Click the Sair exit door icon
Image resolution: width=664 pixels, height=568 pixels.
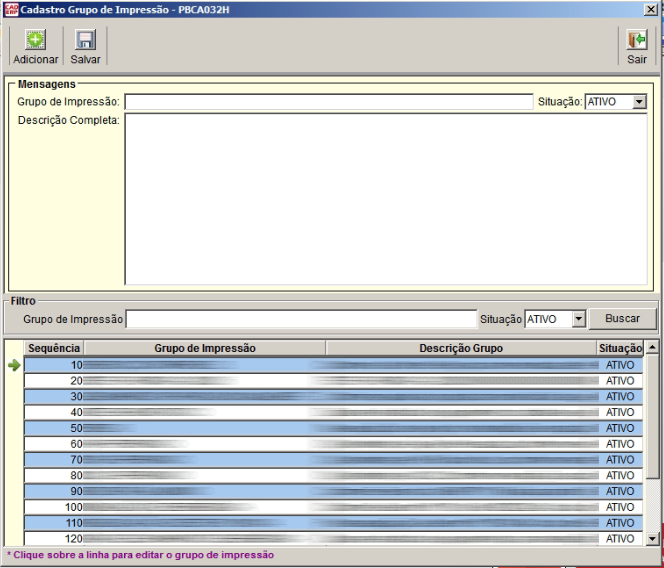pyautogui.click(x=636, y=40)
